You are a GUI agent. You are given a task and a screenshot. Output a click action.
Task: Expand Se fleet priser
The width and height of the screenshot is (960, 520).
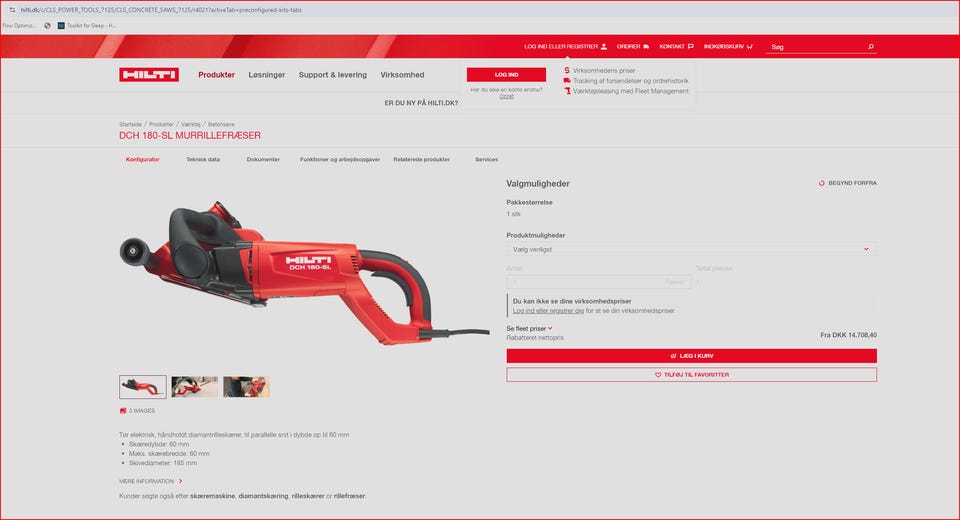tap(529, 328)
